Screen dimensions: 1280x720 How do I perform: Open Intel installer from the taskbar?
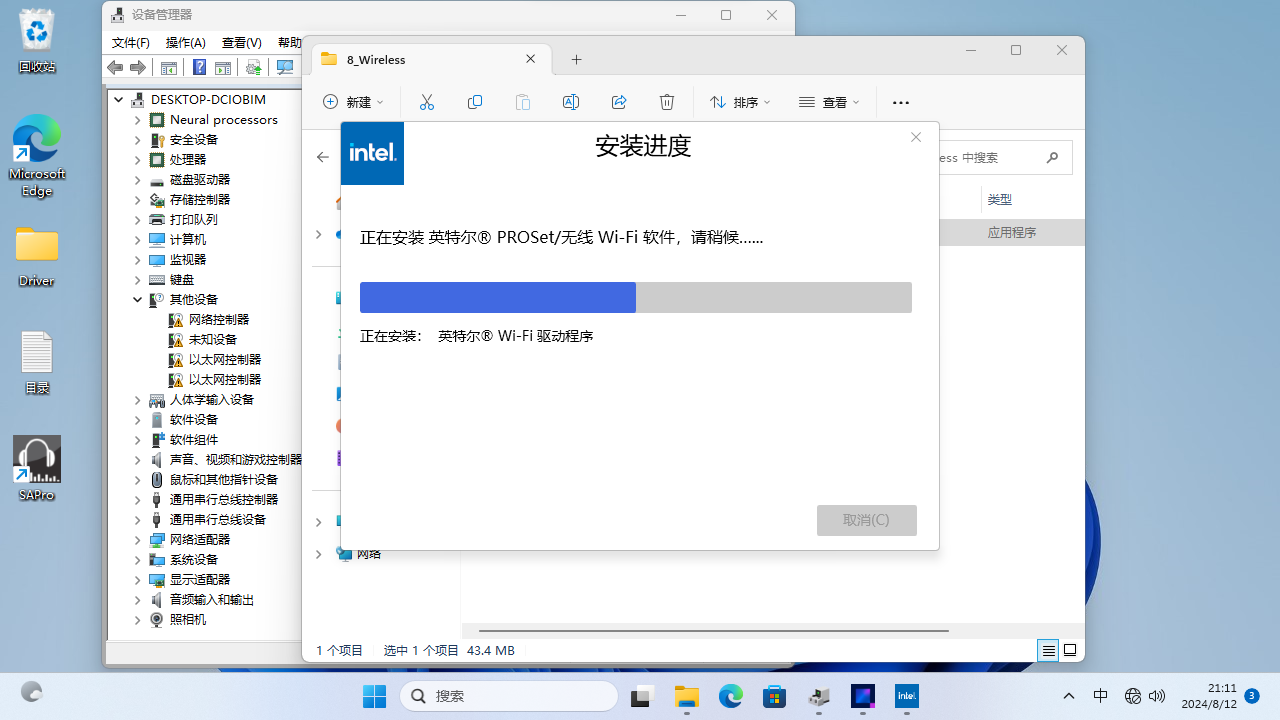pyautogui.click(x=906, y=696)
